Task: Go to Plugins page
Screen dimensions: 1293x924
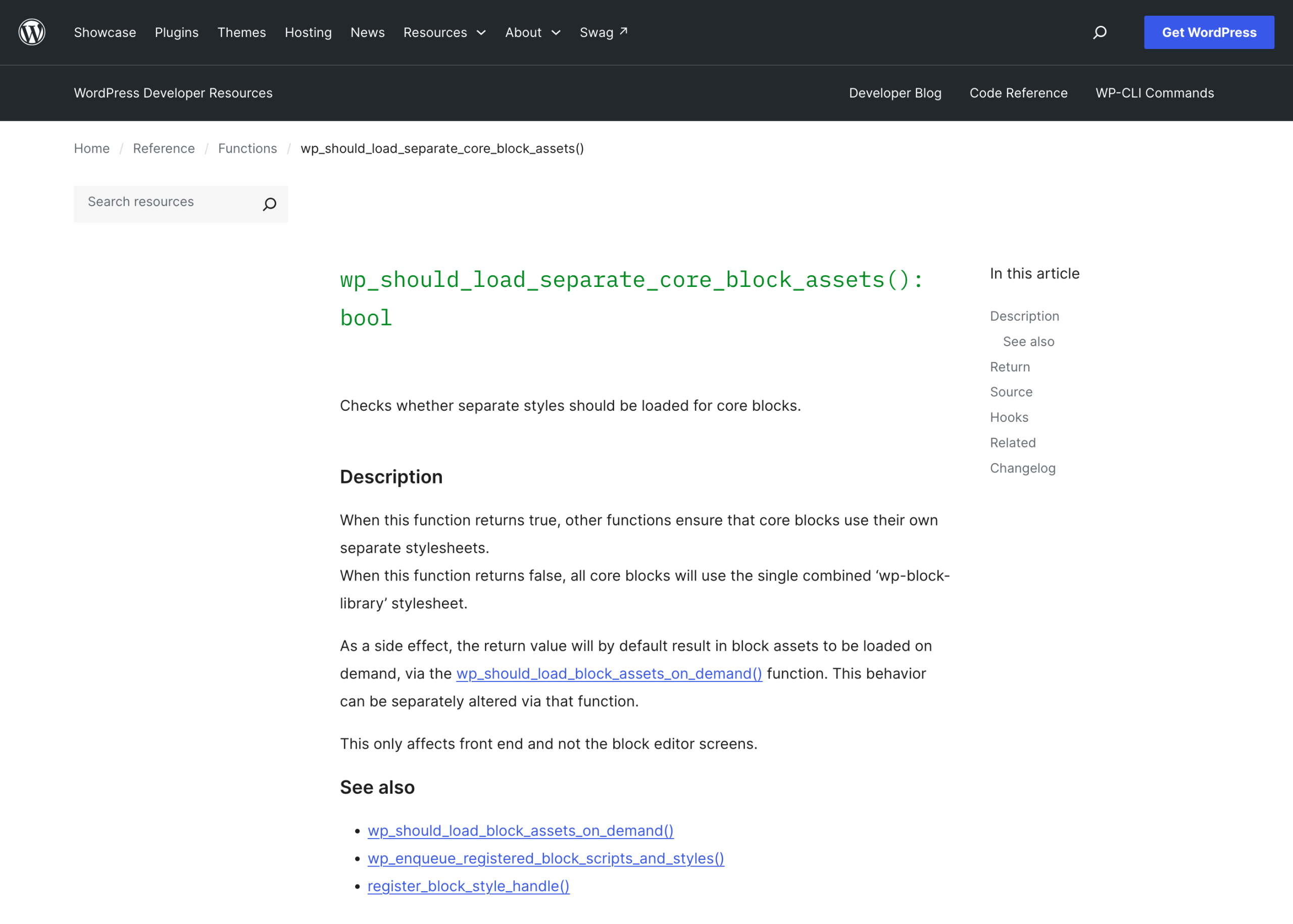Action: (177, 32)
